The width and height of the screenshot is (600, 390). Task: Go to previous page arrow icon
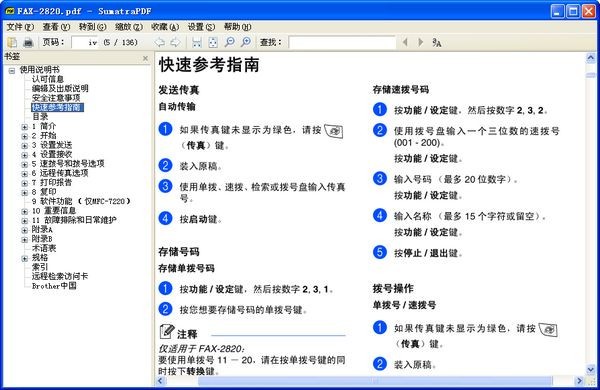[159, 42]
